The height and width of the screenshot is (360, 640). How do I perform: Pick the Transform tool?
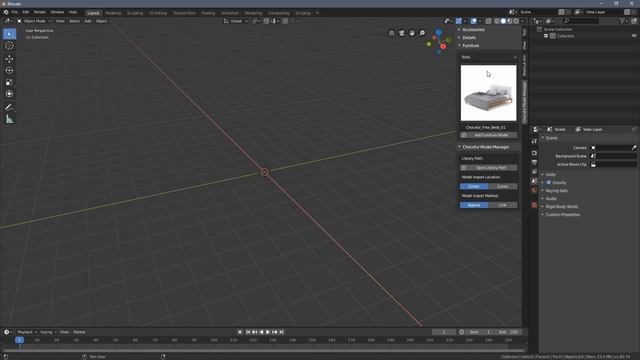click(x=9, y=94)
